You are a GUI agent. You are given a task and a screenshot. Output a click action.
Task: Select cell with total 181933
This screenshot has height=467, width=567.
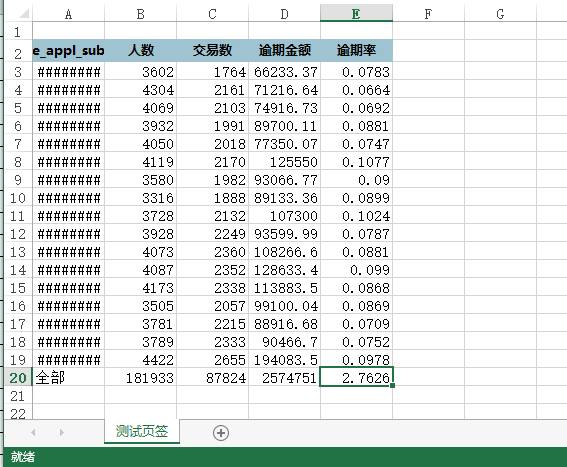pyautogui.click(x=140, y=377)
